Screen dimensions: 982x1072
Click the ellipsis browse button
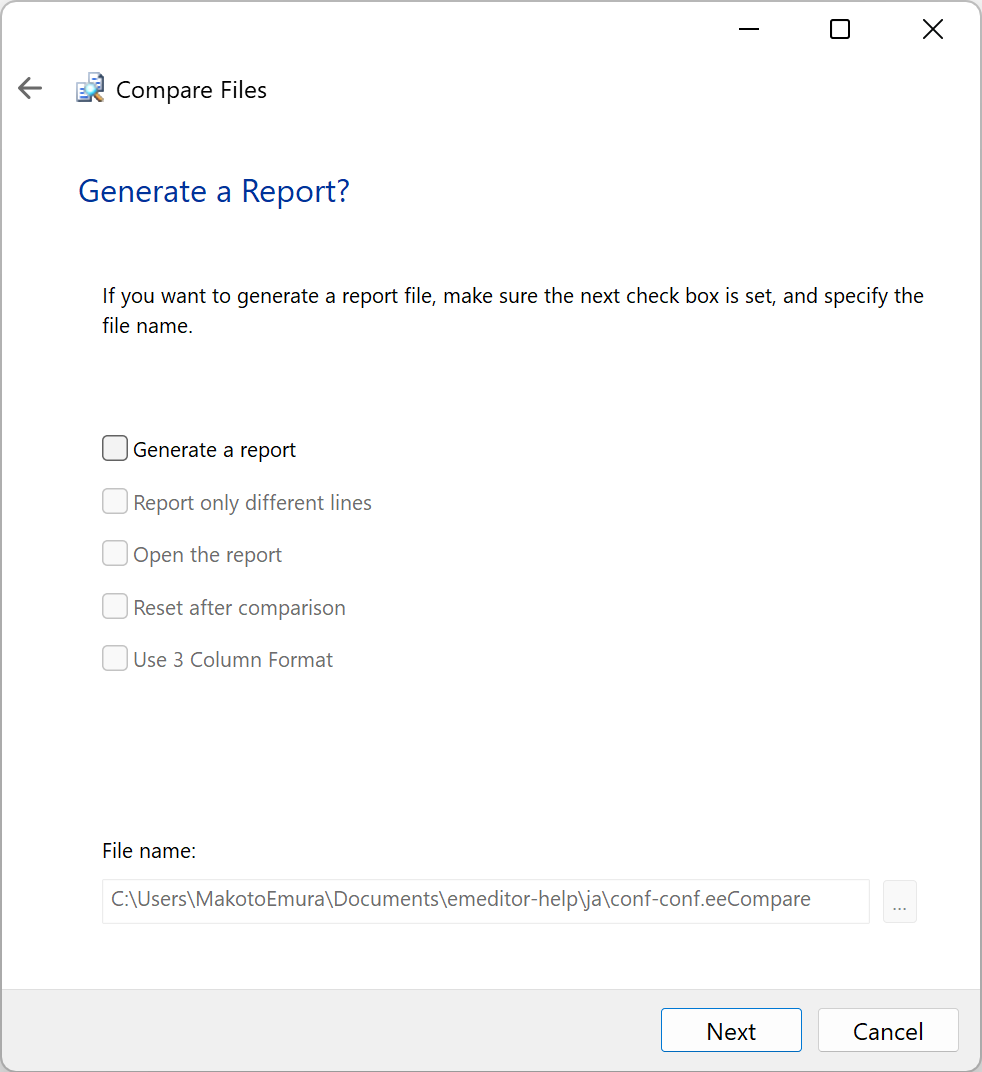pos(900,902)
